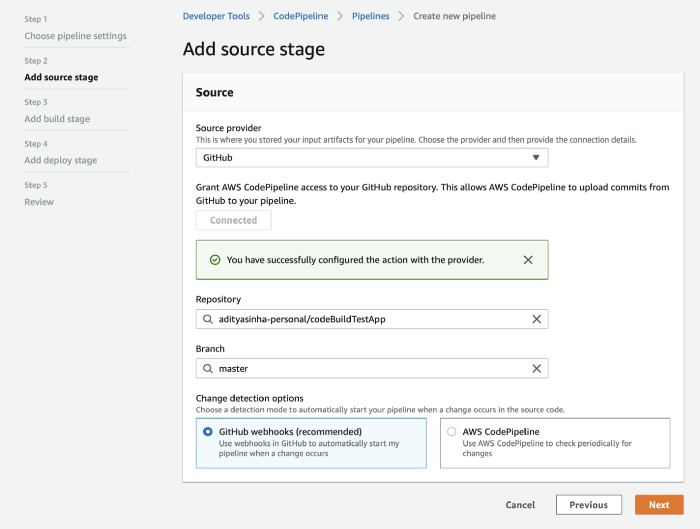Navigate to the Pipelines breadcrumb link
This screenshot has width=700, height=529.
[x=371, y=16]
